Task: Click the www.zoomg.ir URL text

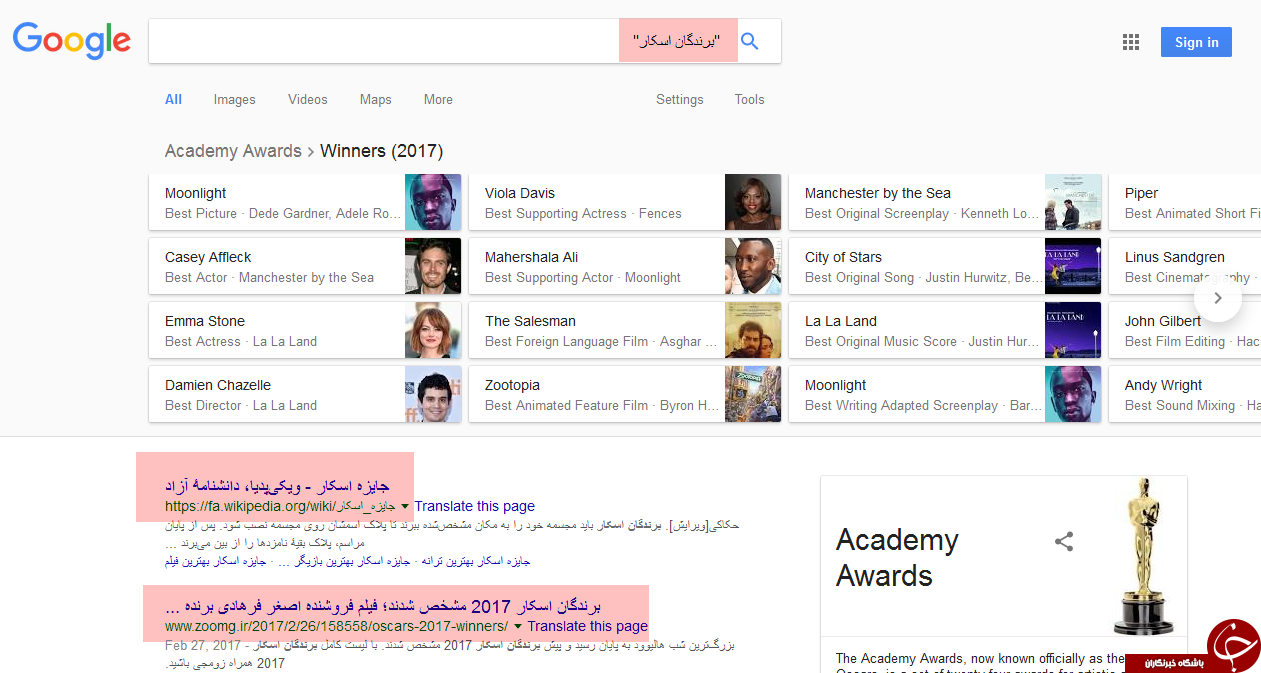Action: [x=337, y=626]
